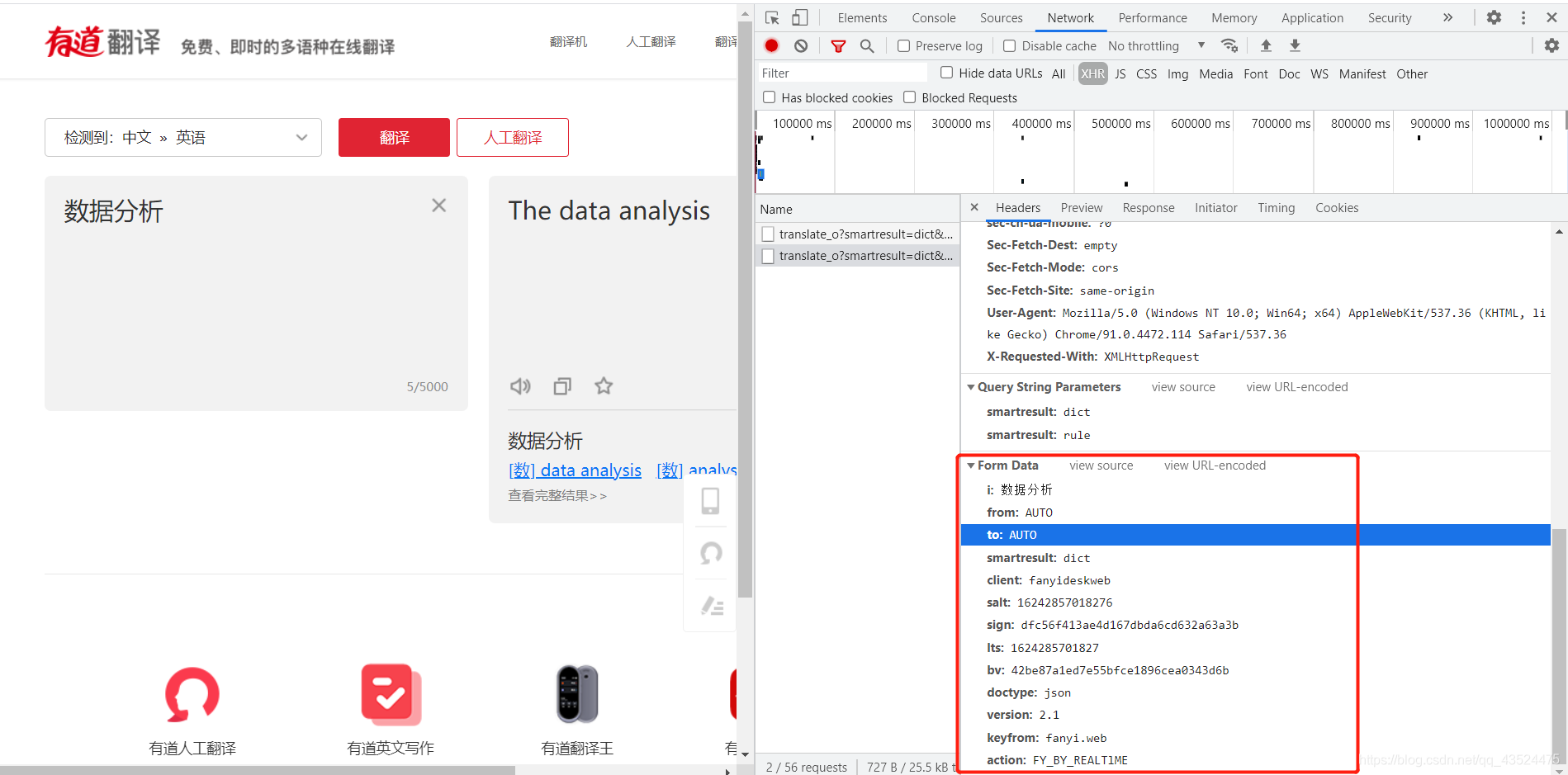Open 有道英文写作 product icon
1568x775 pixels.
[391, 695]
